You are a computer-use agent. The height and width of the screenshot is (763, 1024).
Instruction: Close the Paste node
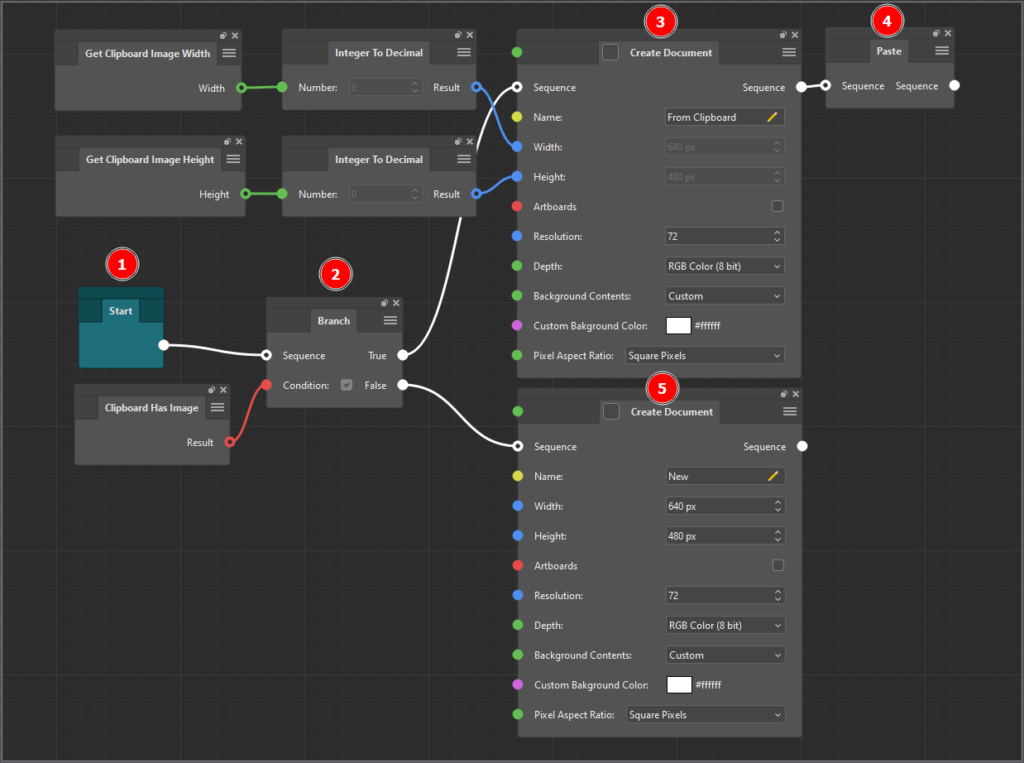click(x=948, y=33)
